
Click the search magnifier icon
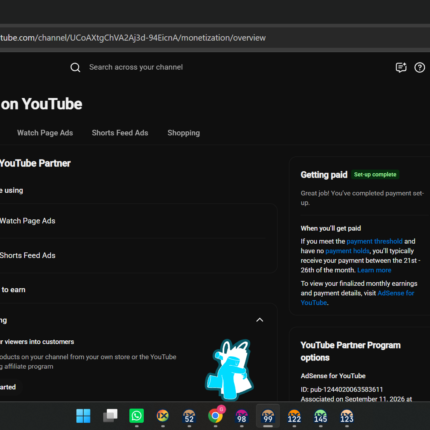[x=75, y=67]
